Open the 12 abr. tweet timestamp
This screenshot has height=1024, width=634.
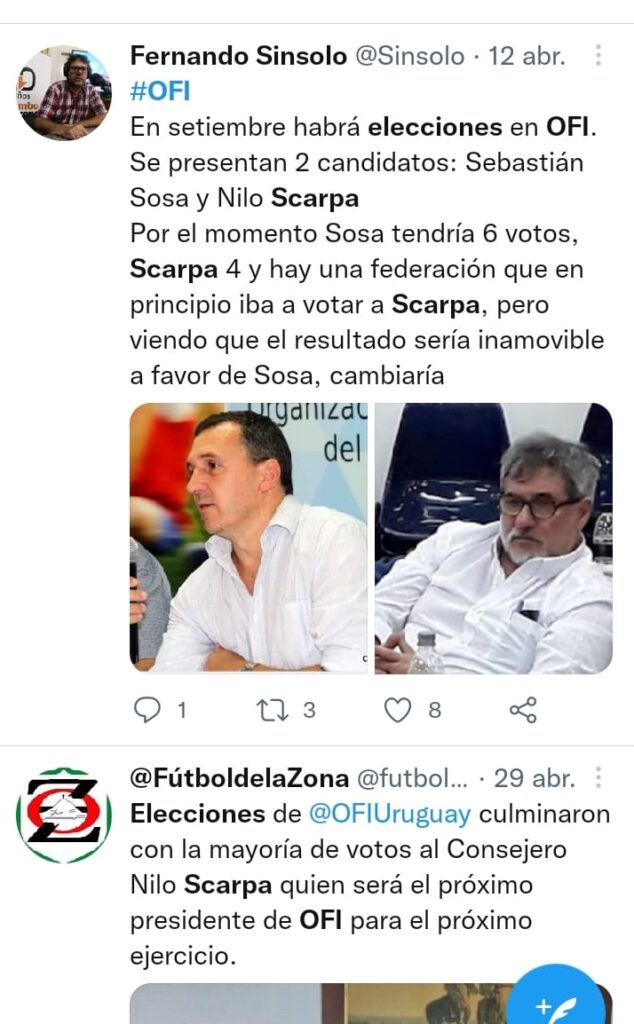(x=526, y=56)
